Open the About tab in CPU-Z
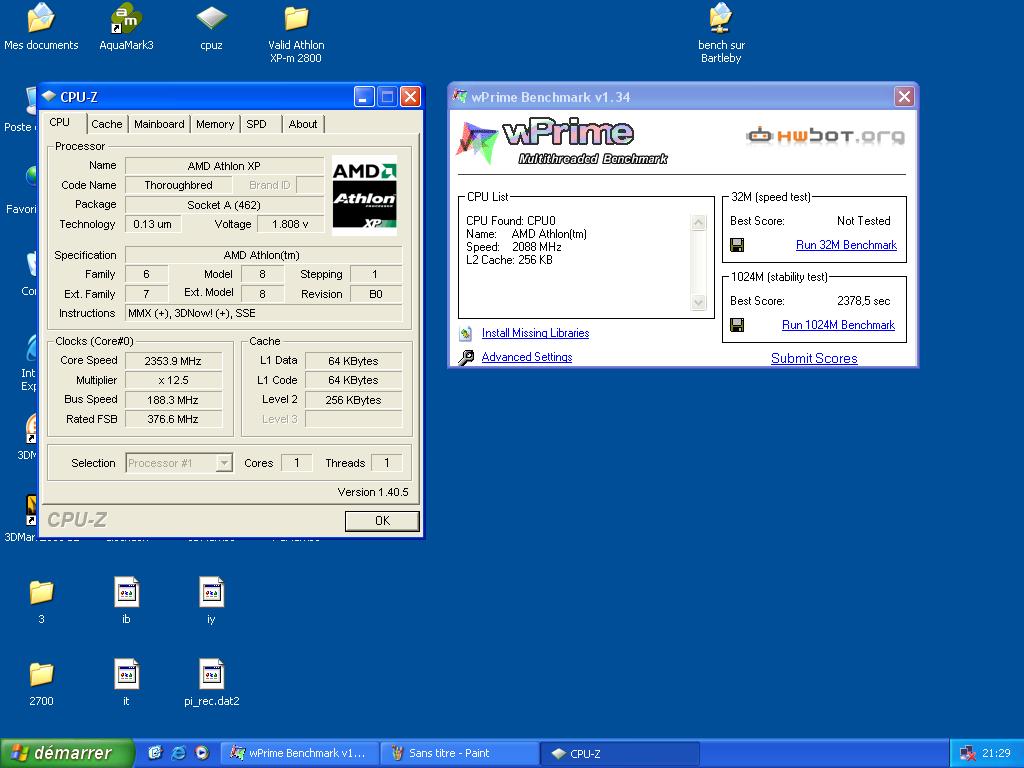The width and height of the screenshot is (1024, 768). pos(303,124)
